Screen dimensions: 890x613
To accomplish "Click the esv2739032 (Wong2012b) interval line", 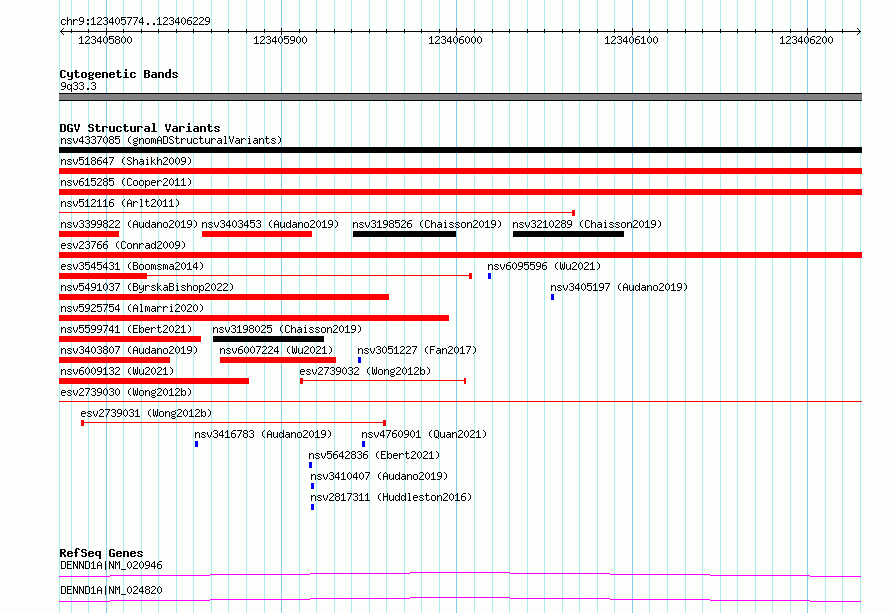I will click(383, 381).
